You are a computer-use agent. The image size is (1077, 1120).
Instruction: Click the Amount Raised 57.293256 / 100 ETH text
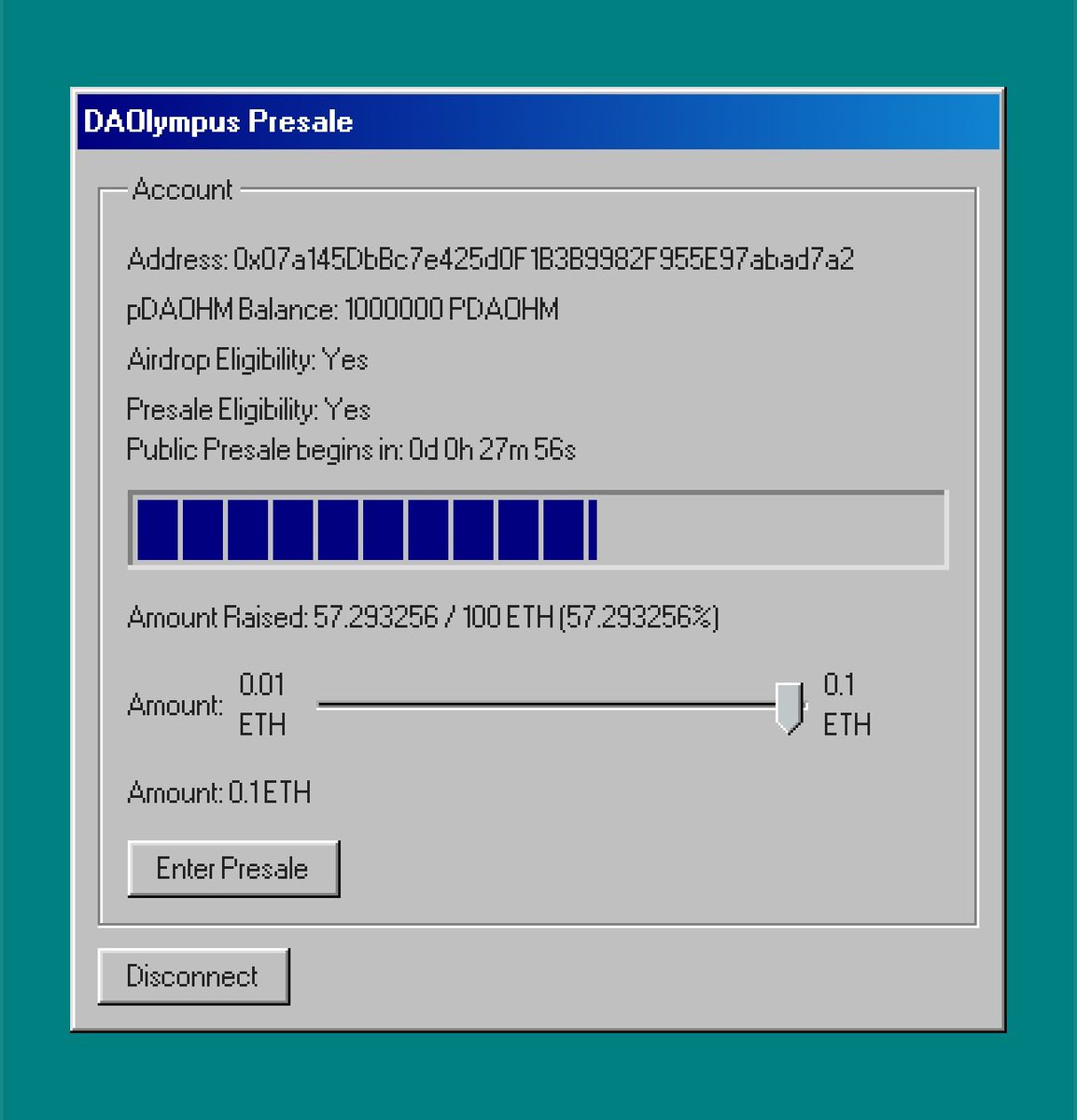[423, 617]
